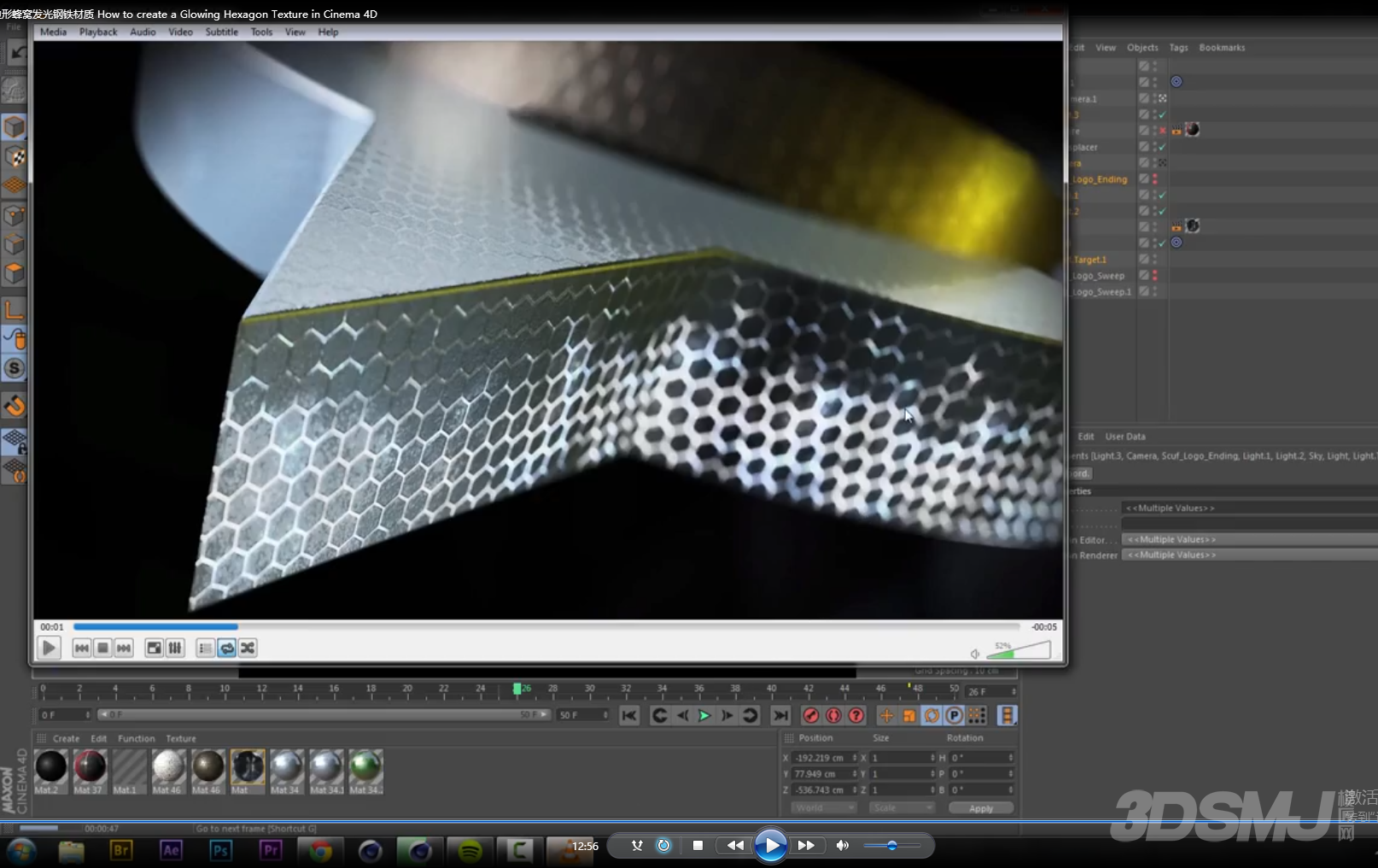
Task: Open Create menu in Material Manager
Action: [x=66, y=739]
